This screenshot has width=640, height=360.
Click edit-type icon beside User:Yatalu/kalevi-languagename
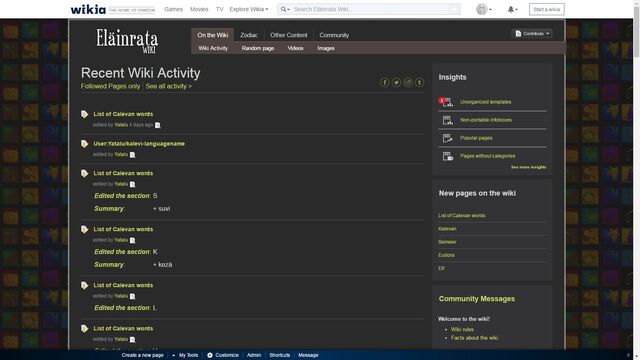84,144
